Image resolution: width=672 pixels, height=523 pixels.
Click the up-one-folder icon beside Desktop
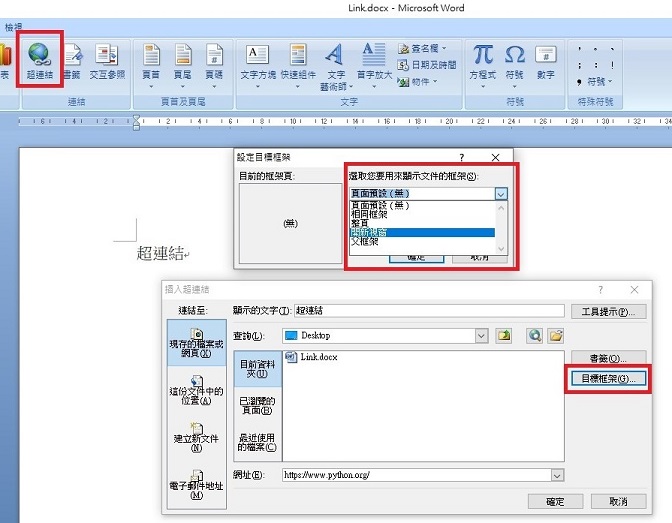506,336
